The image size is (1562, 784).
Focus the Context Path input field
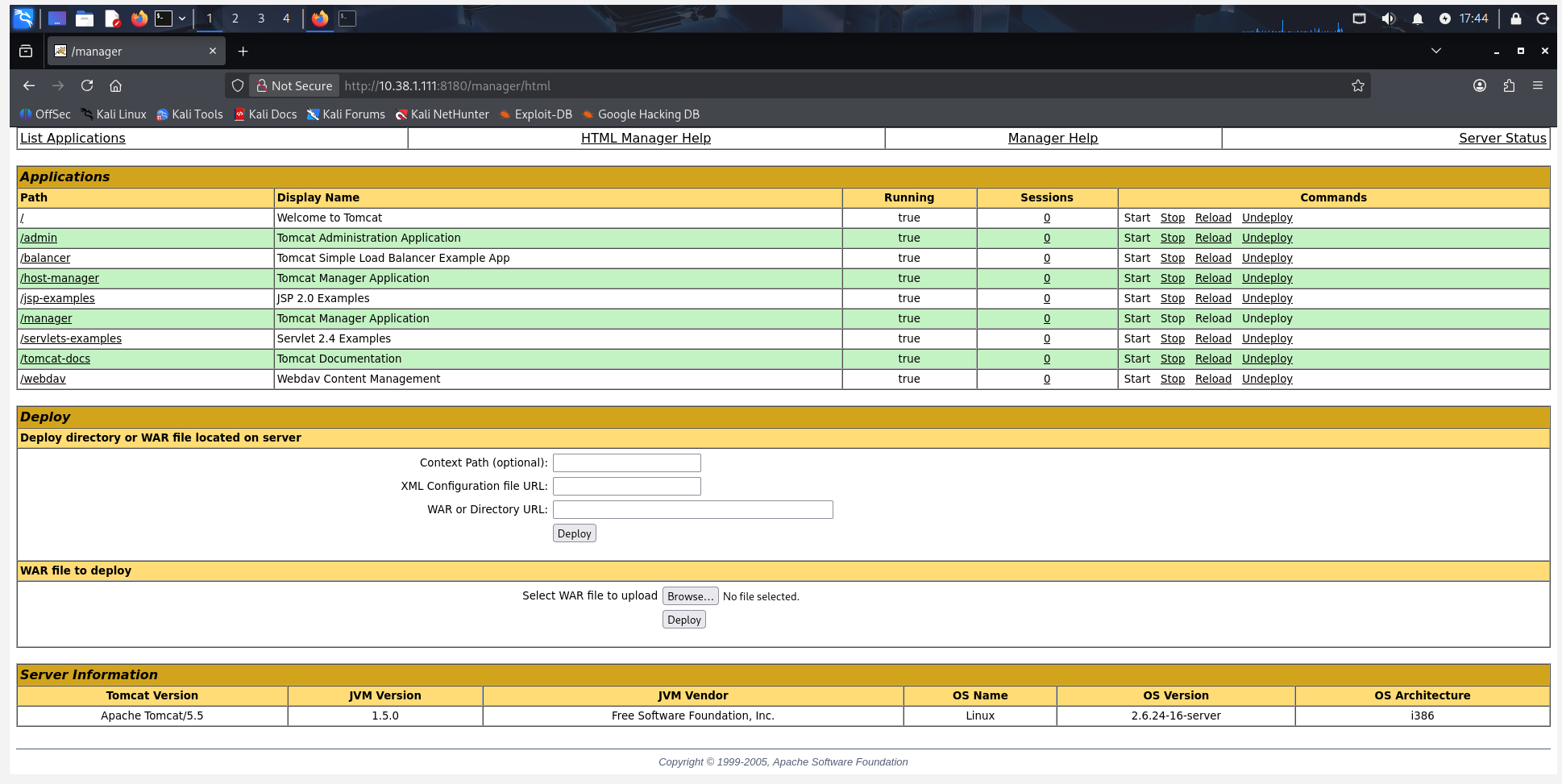tap(626, 463)
